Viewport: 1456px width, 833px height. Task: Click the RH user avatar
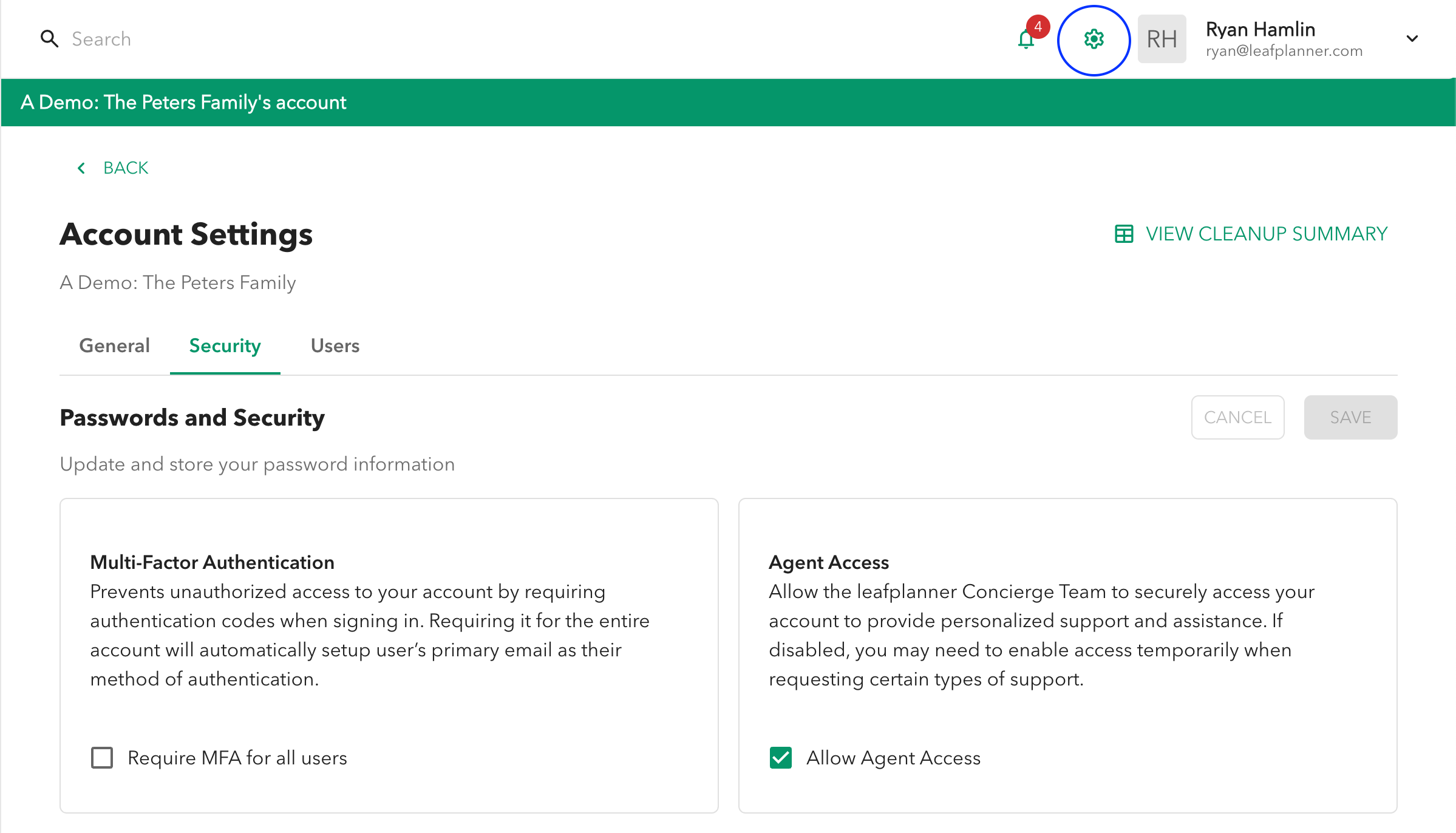point(1162,39)
